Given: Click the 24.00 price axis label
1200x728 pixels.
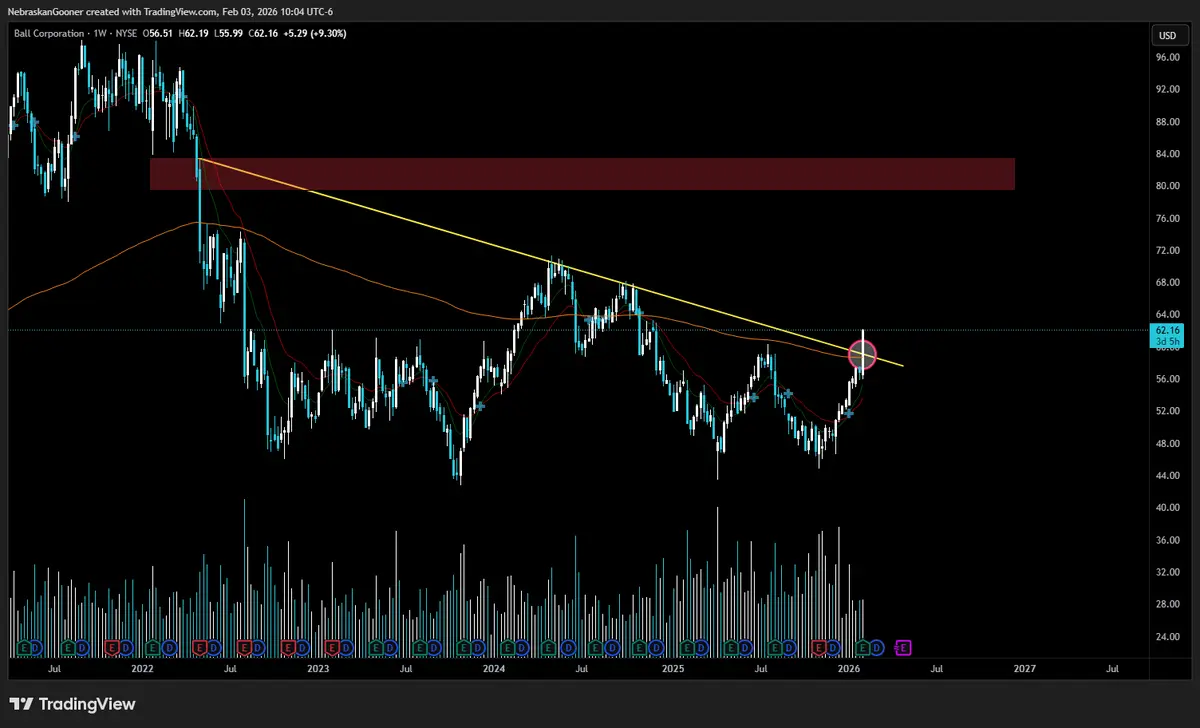Looking at the screenshot, I should point(1168,636).
